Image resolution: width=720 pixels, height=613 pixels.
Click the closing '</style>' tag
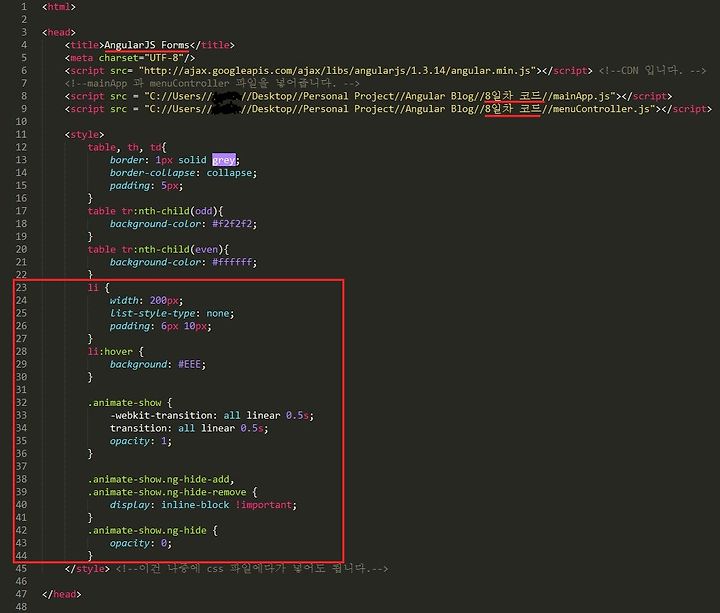click(87, 568)
